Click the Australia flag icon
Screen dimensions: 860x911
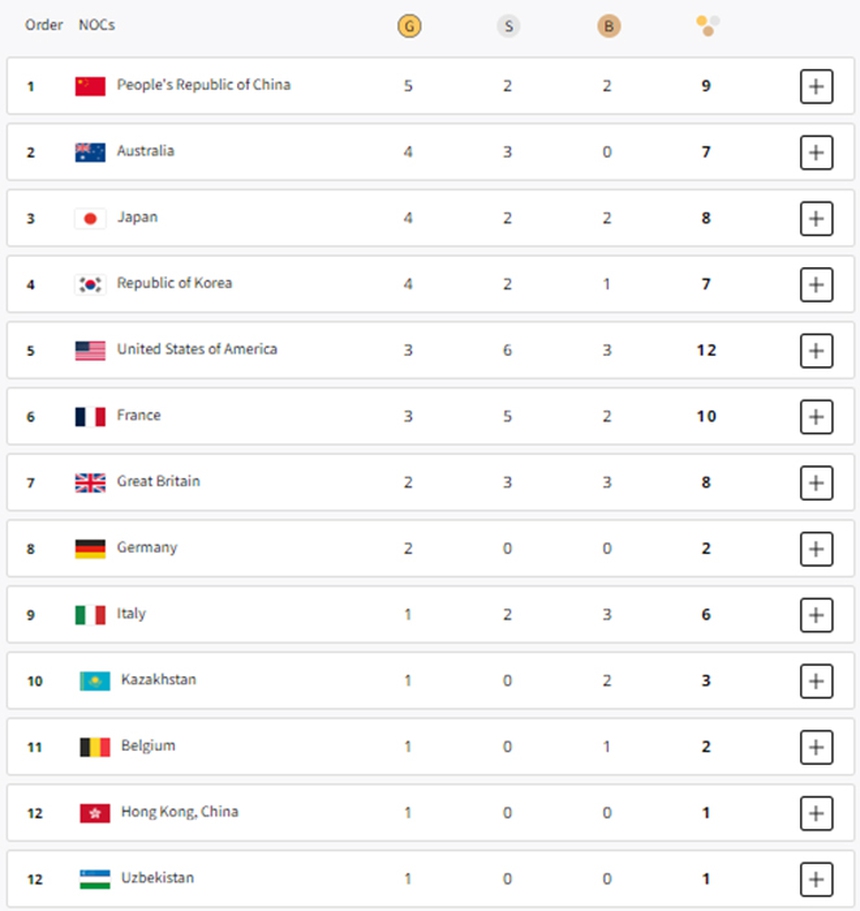(x=90, y=151)
